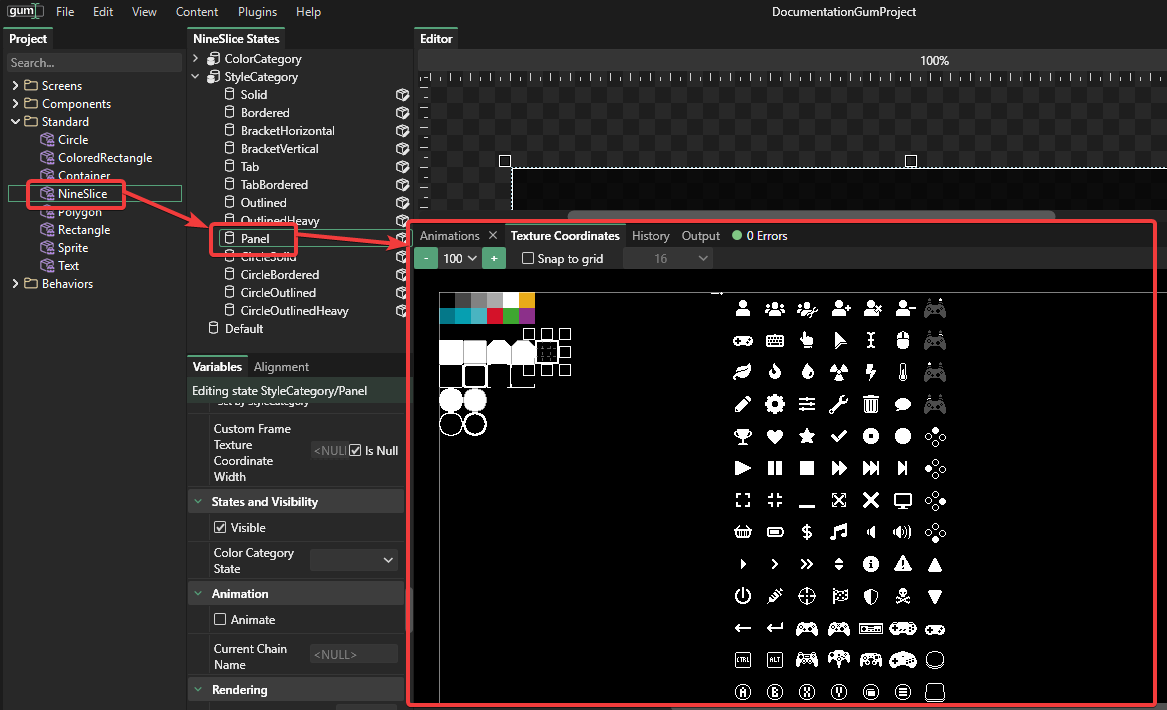The image size is (1167, 710).
Task: Click the trophy icon in the texture sheet
Action: (742, 437)
